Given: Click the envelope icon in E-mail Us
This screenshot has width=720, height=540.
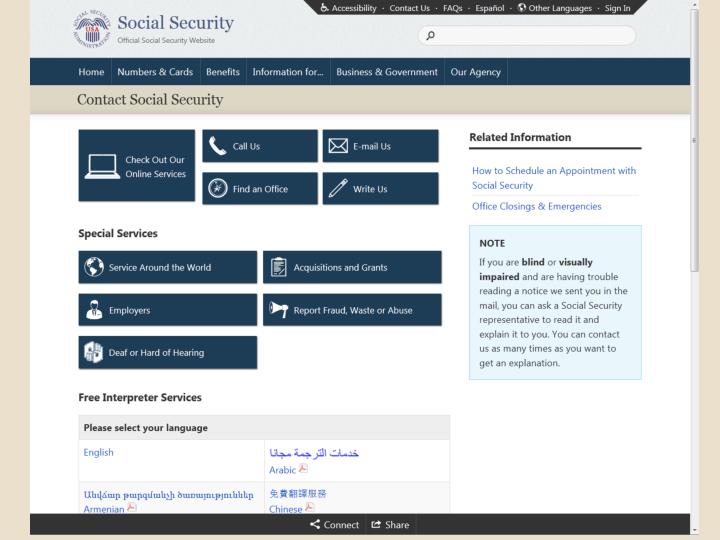Looking at the screenshot, I should point(338,146).
